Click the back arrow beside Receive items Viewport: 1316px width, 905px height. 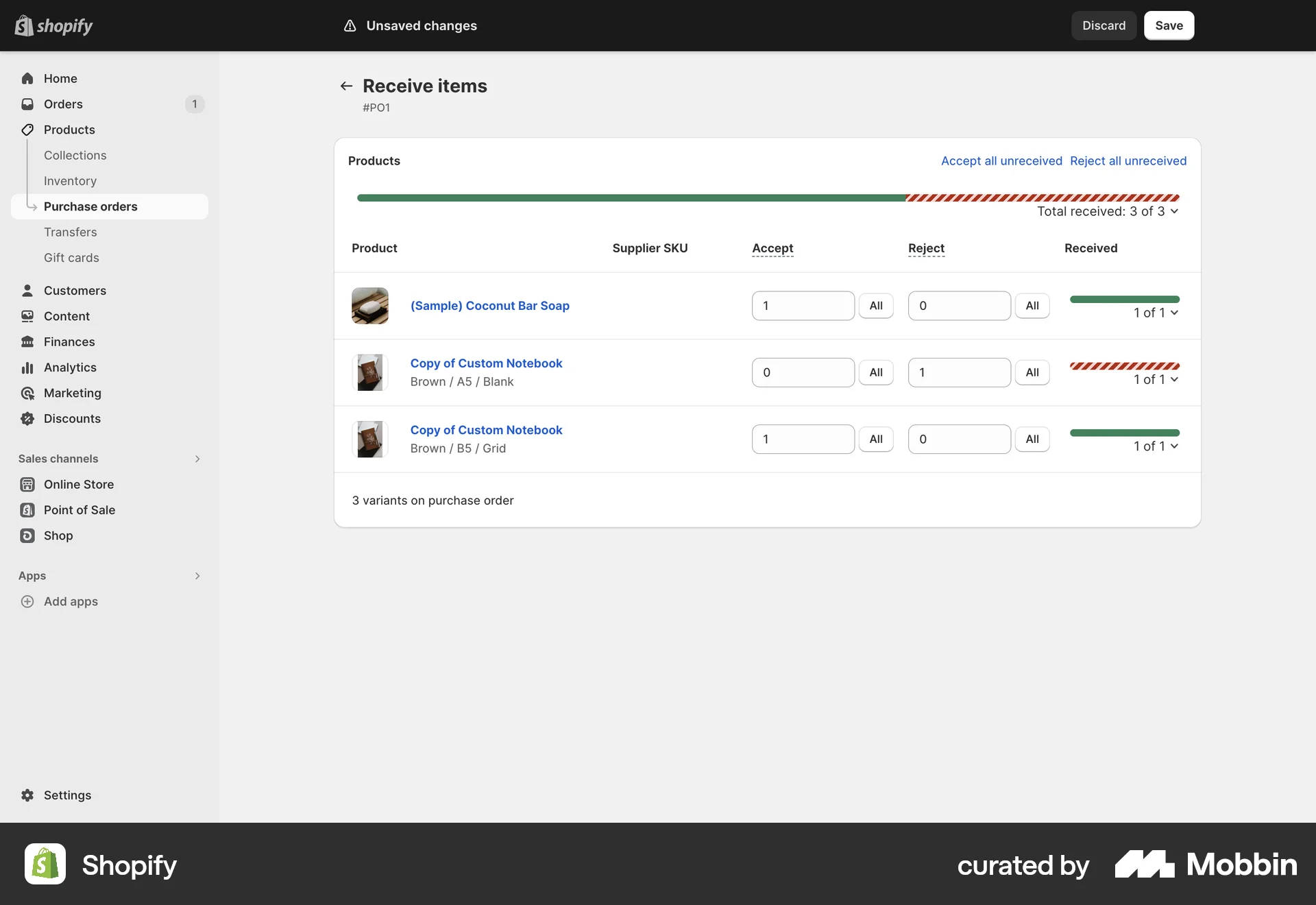[x=346, y=85]
